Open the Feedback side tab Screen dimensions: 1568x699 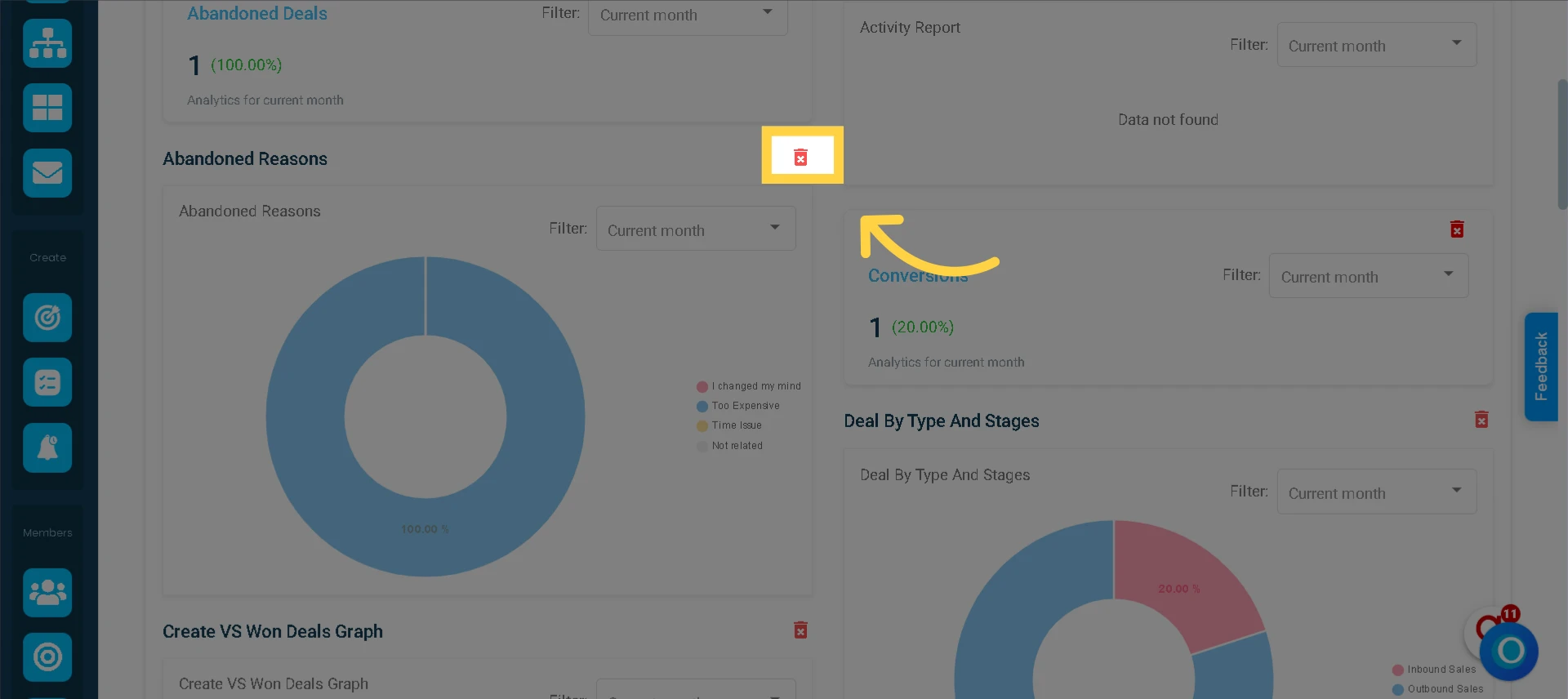tap(1541, 367)
